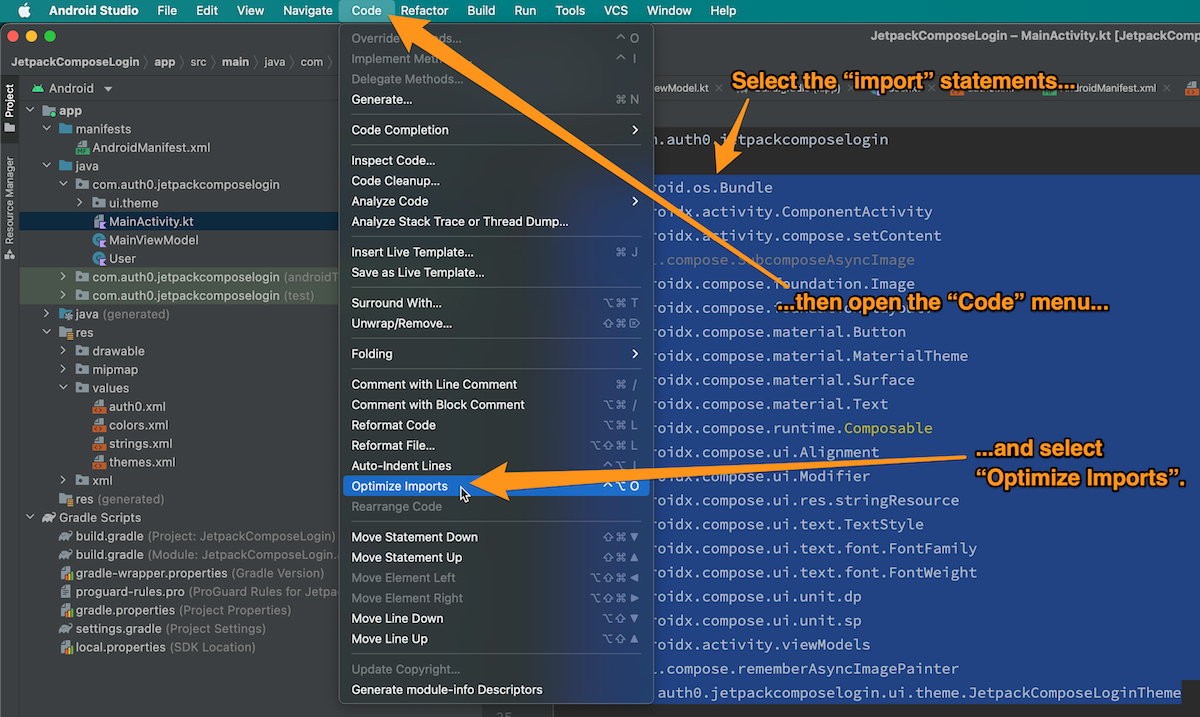Select Comment with Line Comment

pos(495,384)
